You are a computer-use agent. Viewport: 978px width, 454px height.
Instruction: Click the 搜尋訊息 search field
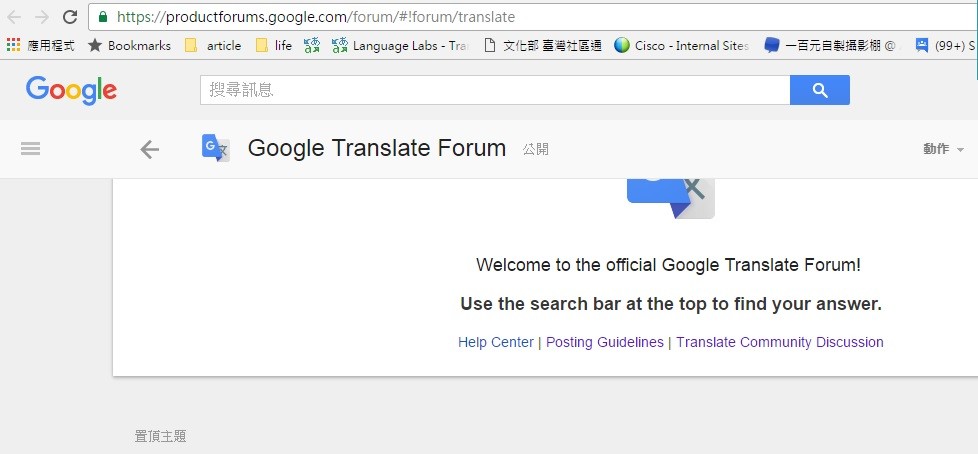[x=495, y=90]
